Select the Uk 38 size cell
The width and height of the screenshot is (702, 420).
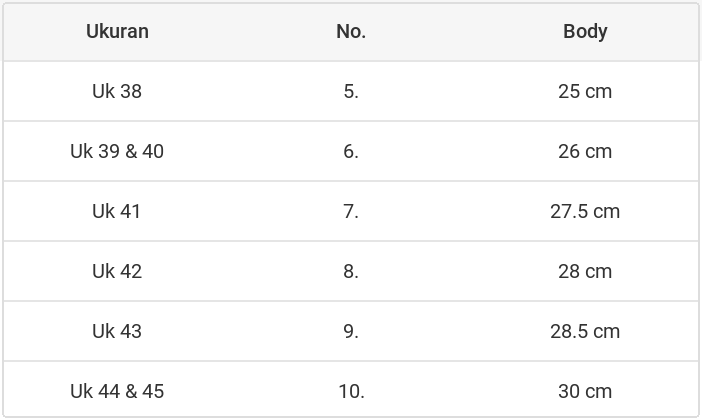click(117, 91)
